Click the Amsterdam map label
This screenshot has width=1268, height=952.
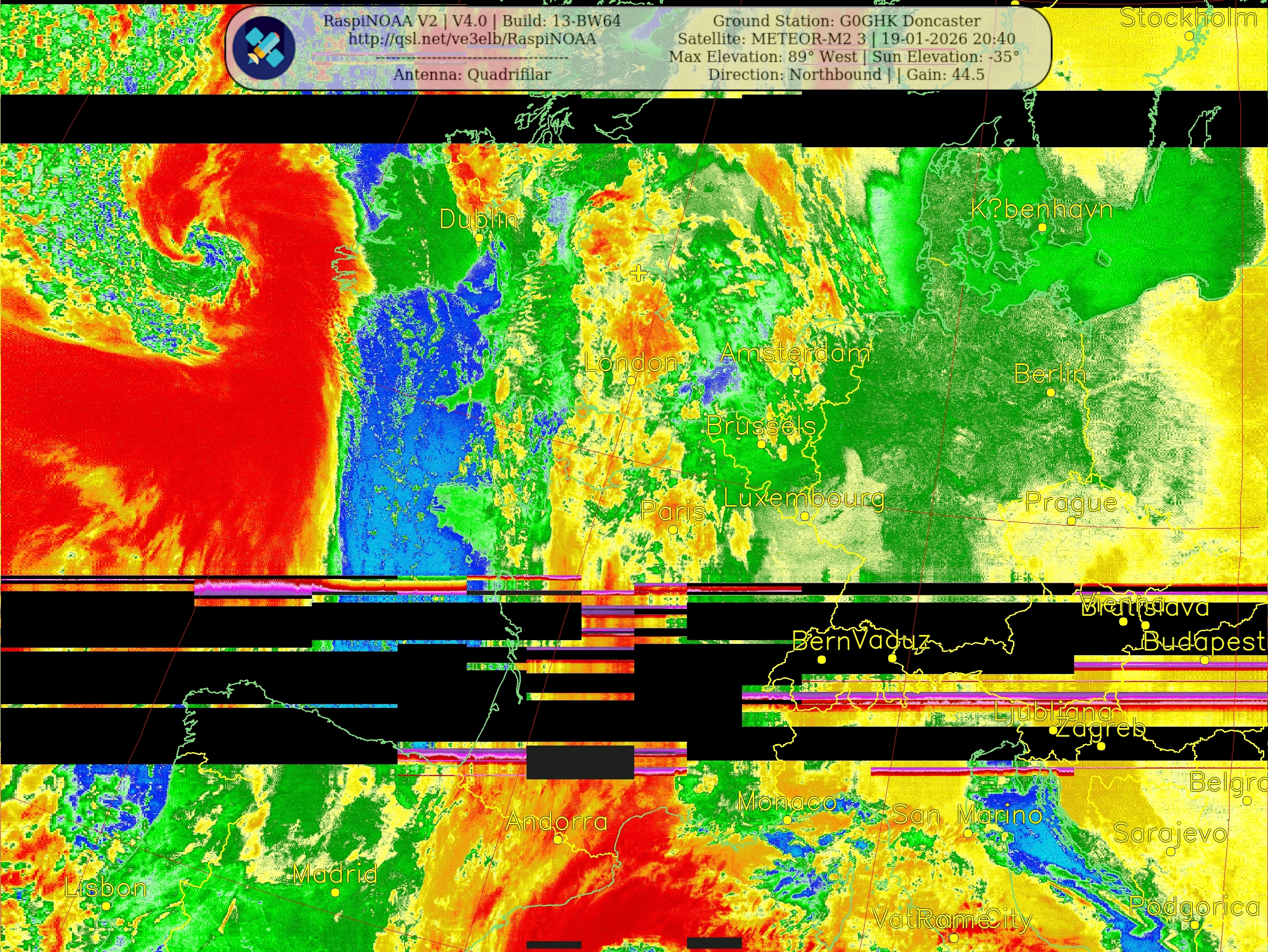click(795, 353)
